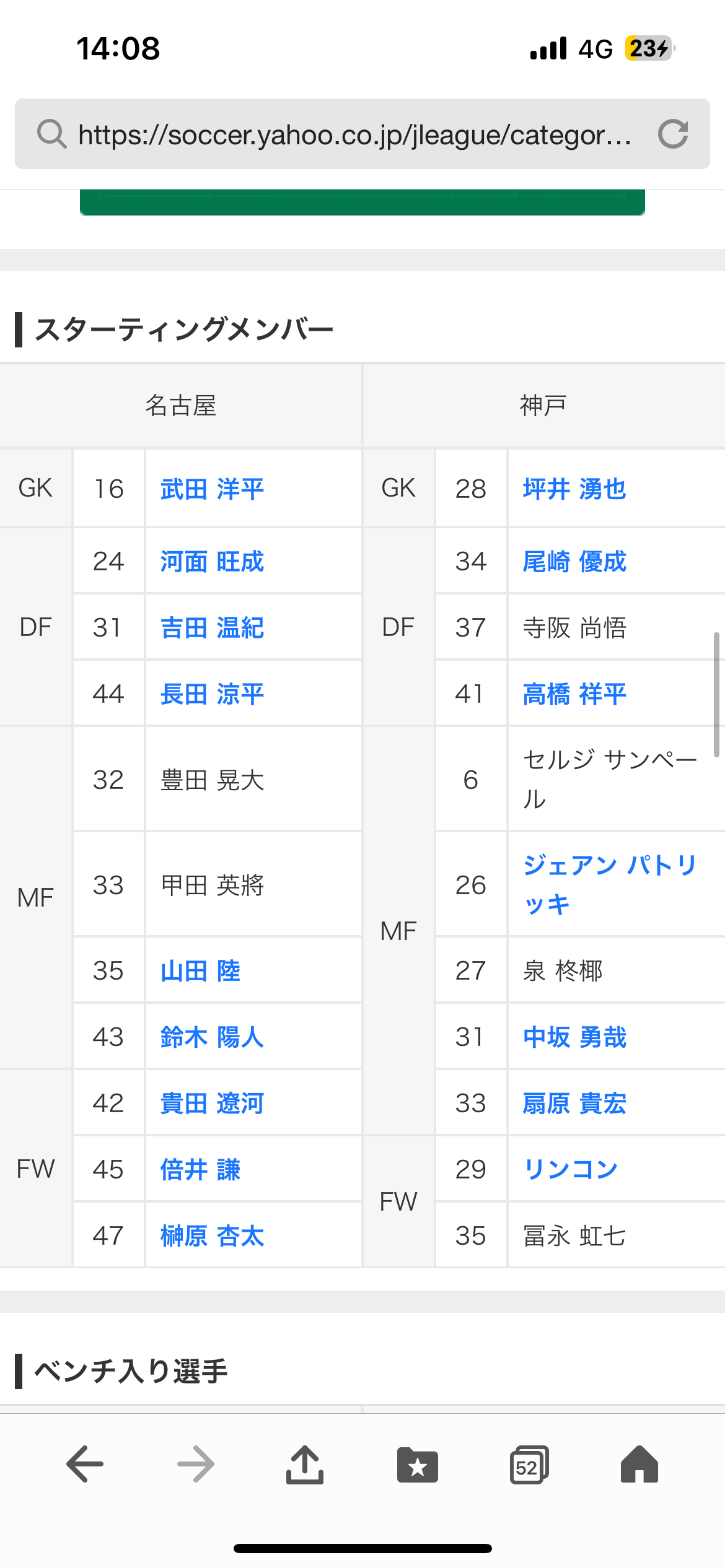Screen dimensions: 725x1568
Task: Go back with the back arrow
Action: coord(85,1465)
